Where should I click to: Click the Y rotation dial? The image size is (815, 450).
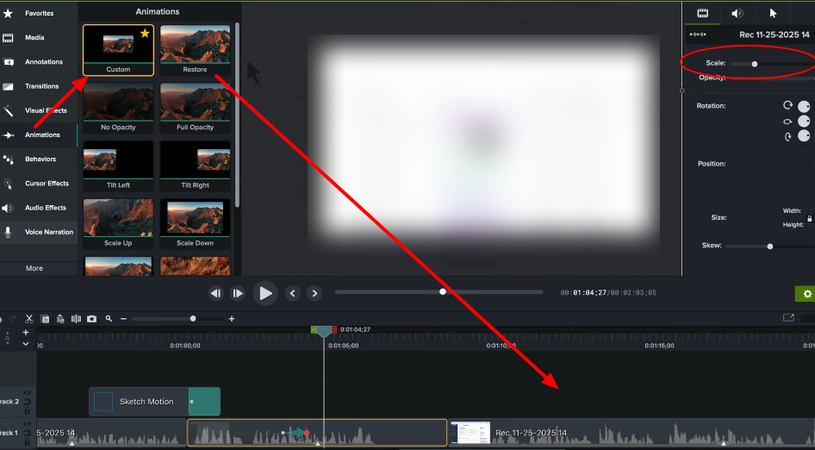click(x=804, y=121)
